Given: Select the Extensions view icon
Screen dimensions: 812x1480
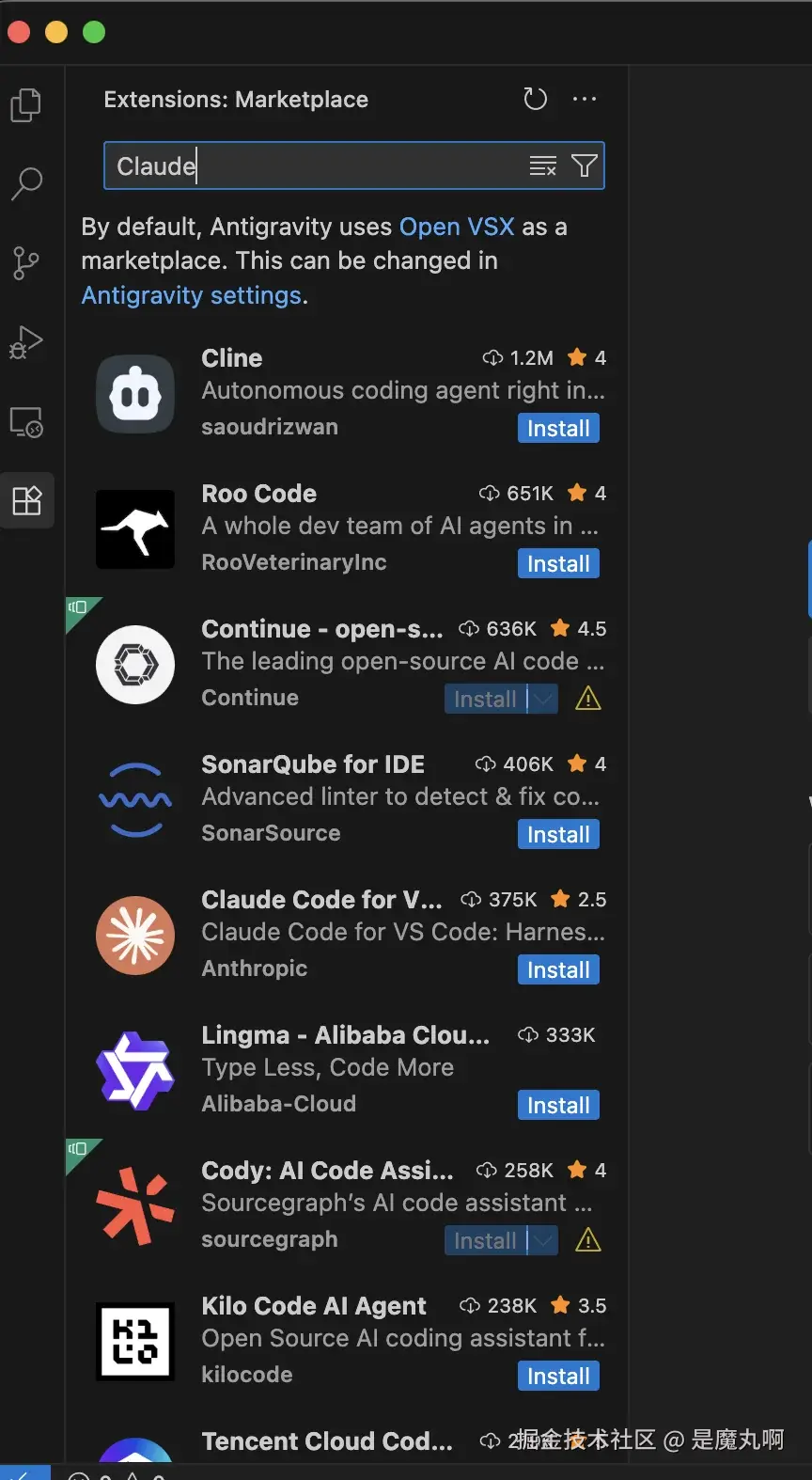Looking at the screenshot, I should [26, 500].
